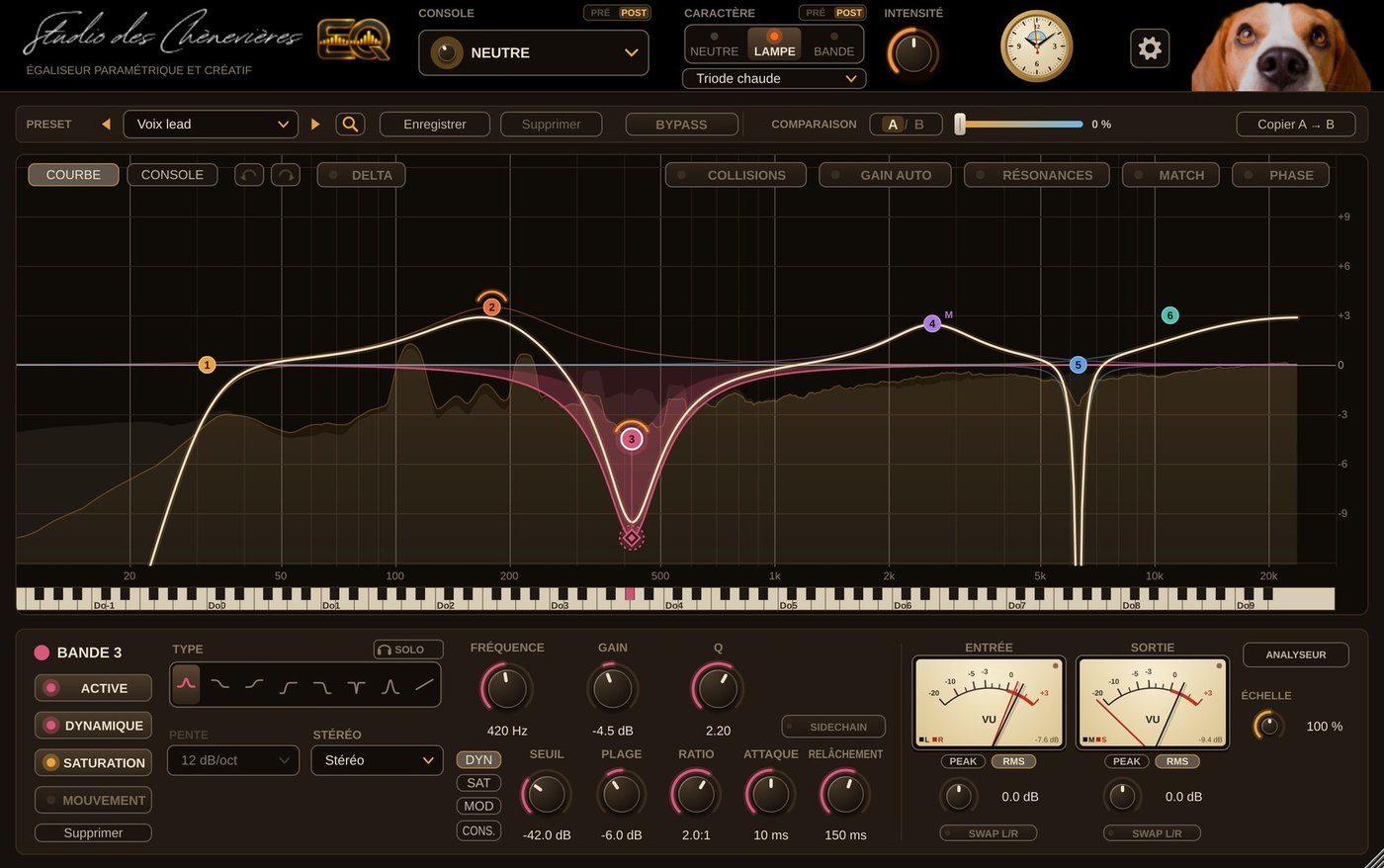Screen dimensions: 1384x868
Task: Select the MOD parameter tab
Action: [478, 806]
